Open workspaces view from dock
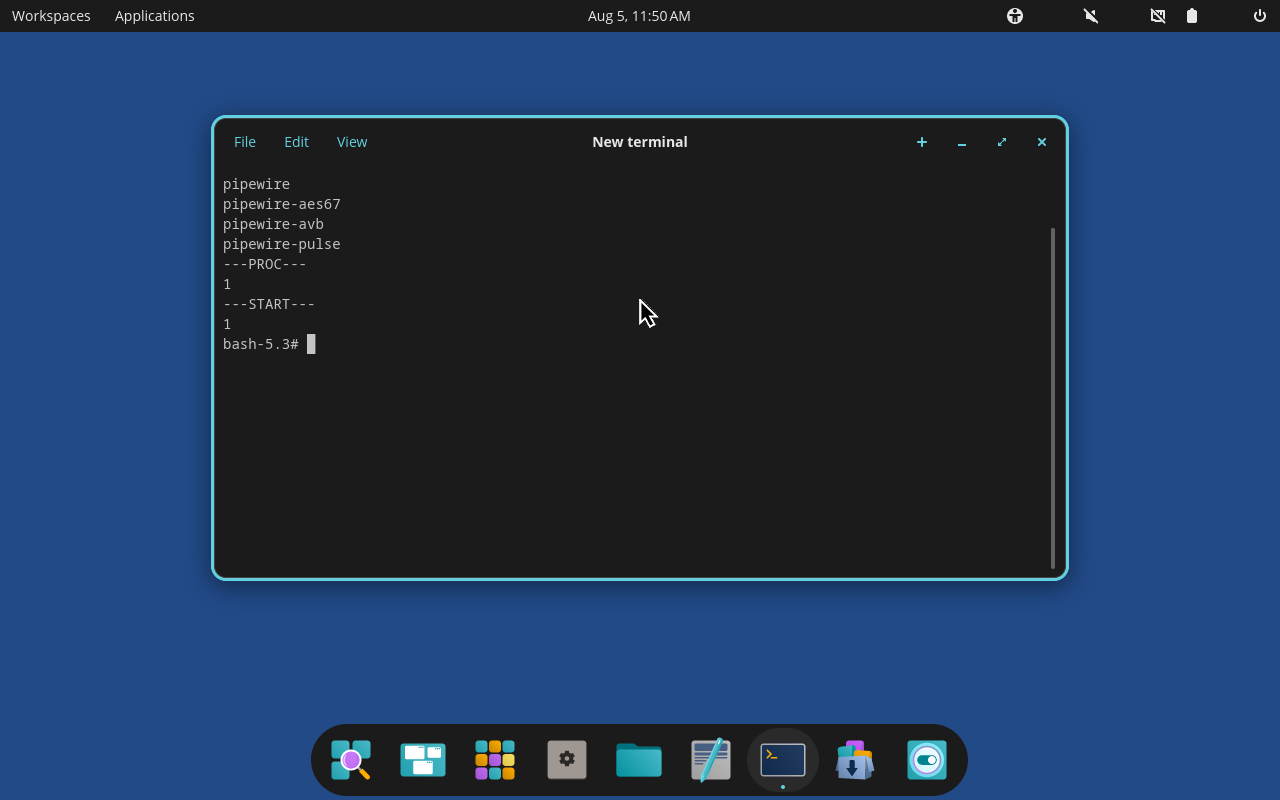Viewport: 1280px width, 800px height. tap(423, 760)
